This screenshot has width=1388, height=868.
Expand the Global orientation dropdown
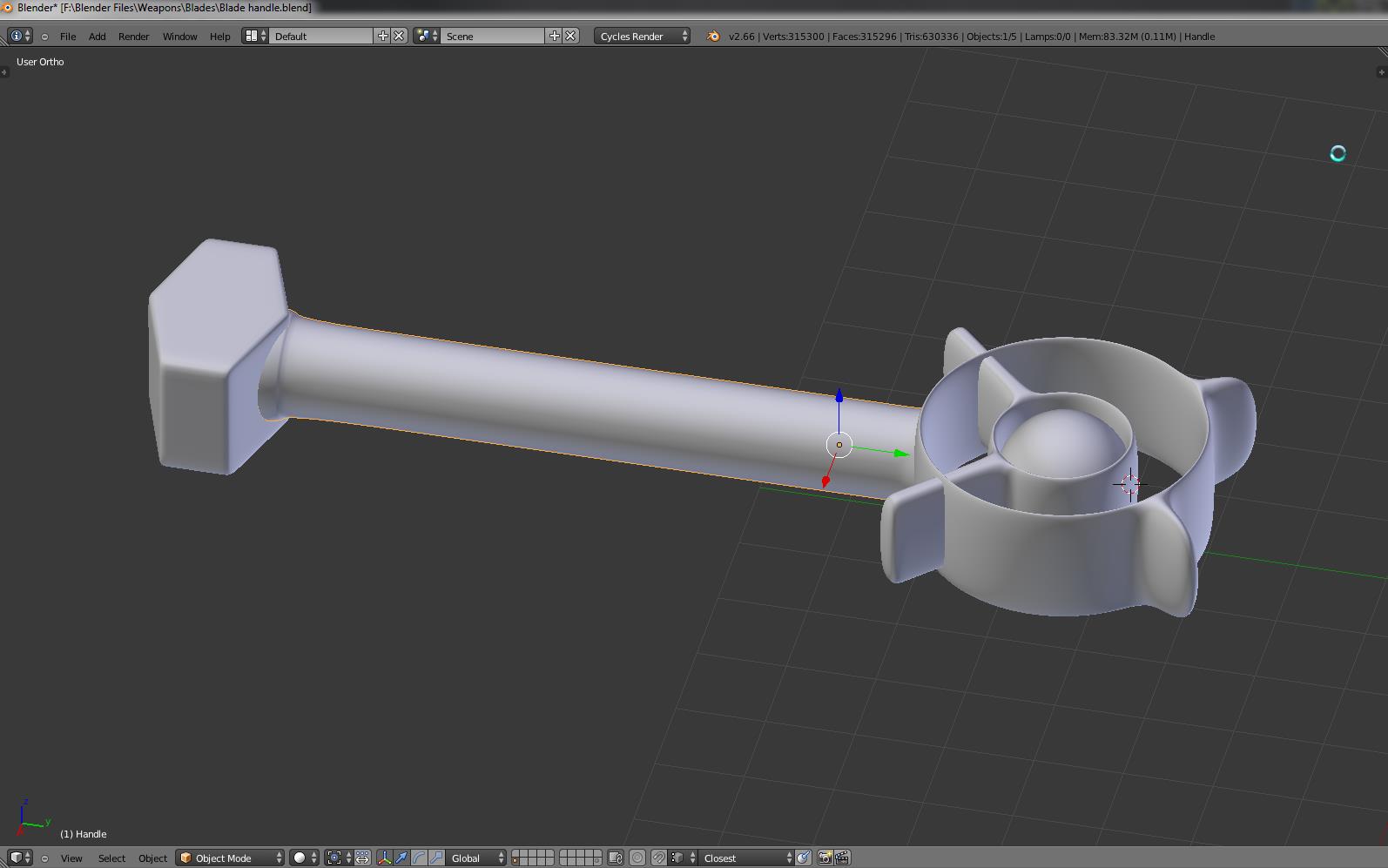[476, 858]
